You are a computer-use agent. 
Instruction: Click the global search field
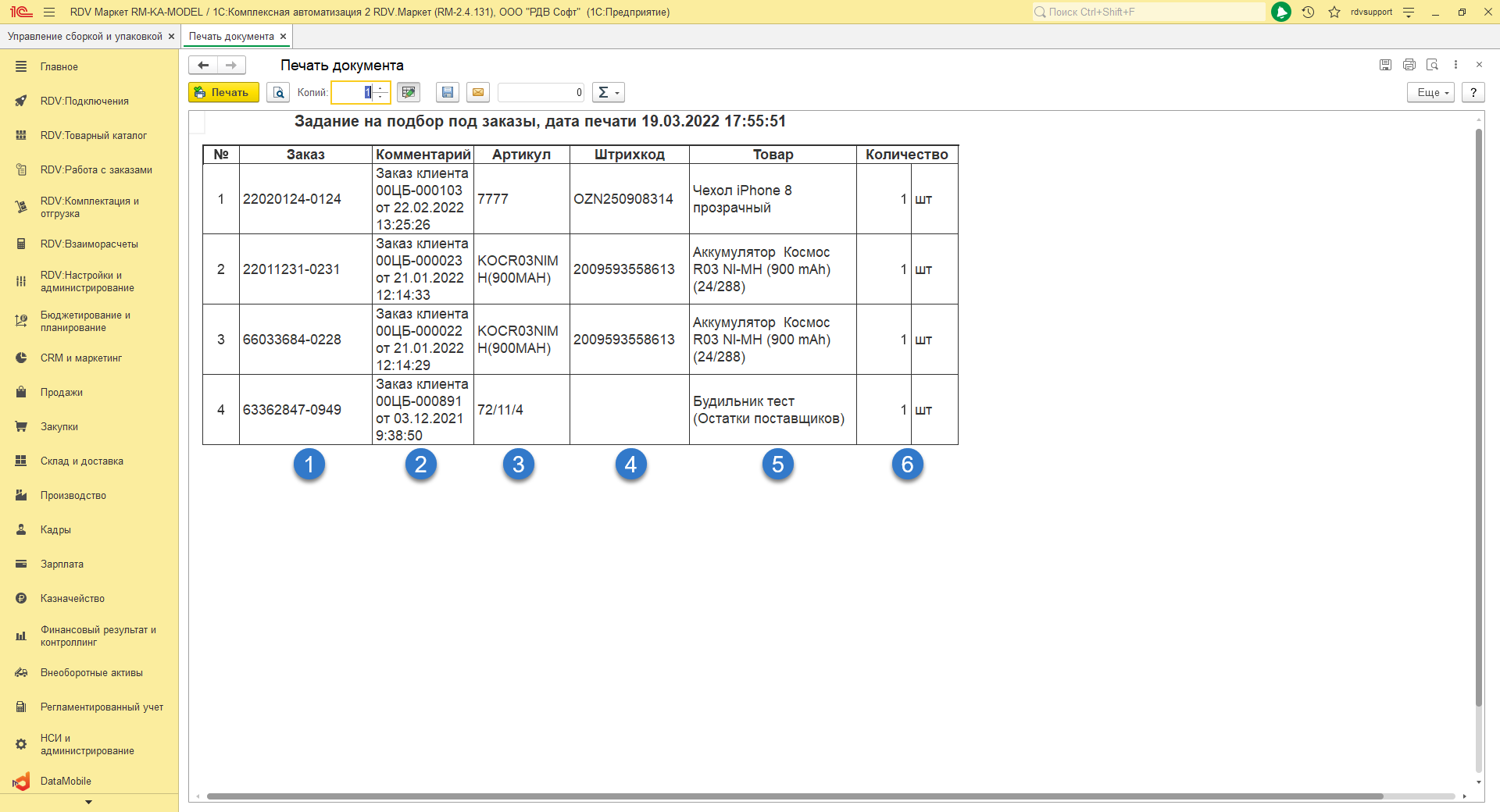[1148, 12]
